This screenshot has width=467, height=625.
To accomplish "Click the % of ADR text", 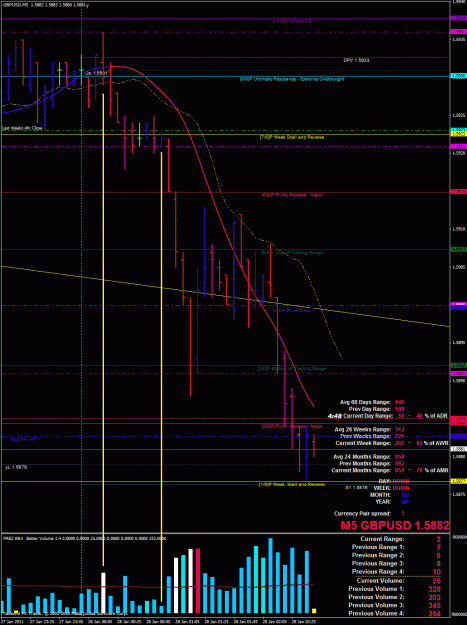I will pyautogui.click(x=436, y=415).
